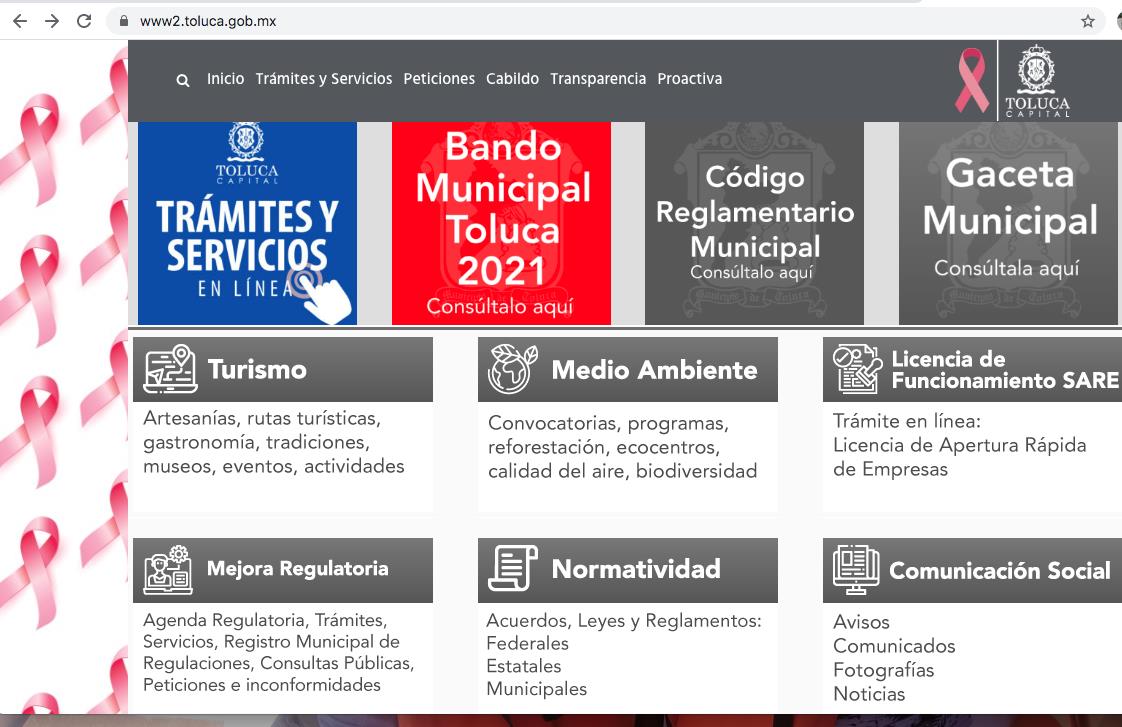Click the browser forward arrow
Screen dimensions: 1122x727
[52, 21]
